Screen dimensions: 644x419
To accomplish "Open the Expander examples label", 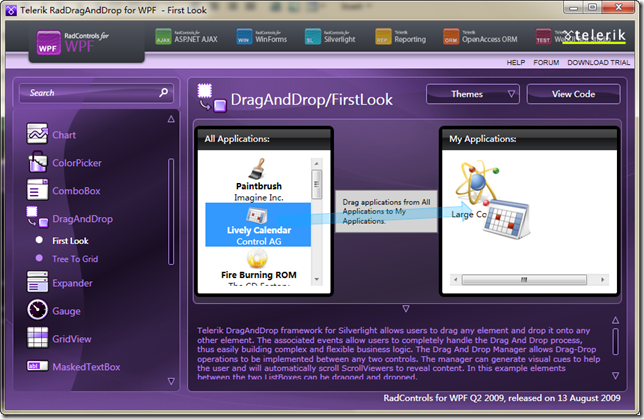I will click(72, 283).
